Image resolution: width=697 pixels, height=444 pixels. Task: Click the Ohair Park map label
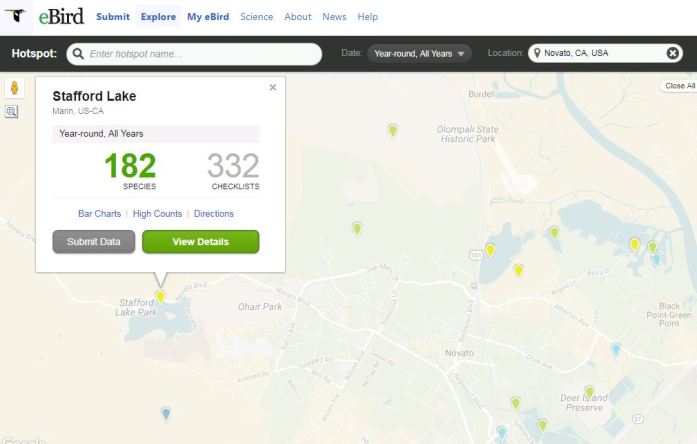(x=260, y=307)
